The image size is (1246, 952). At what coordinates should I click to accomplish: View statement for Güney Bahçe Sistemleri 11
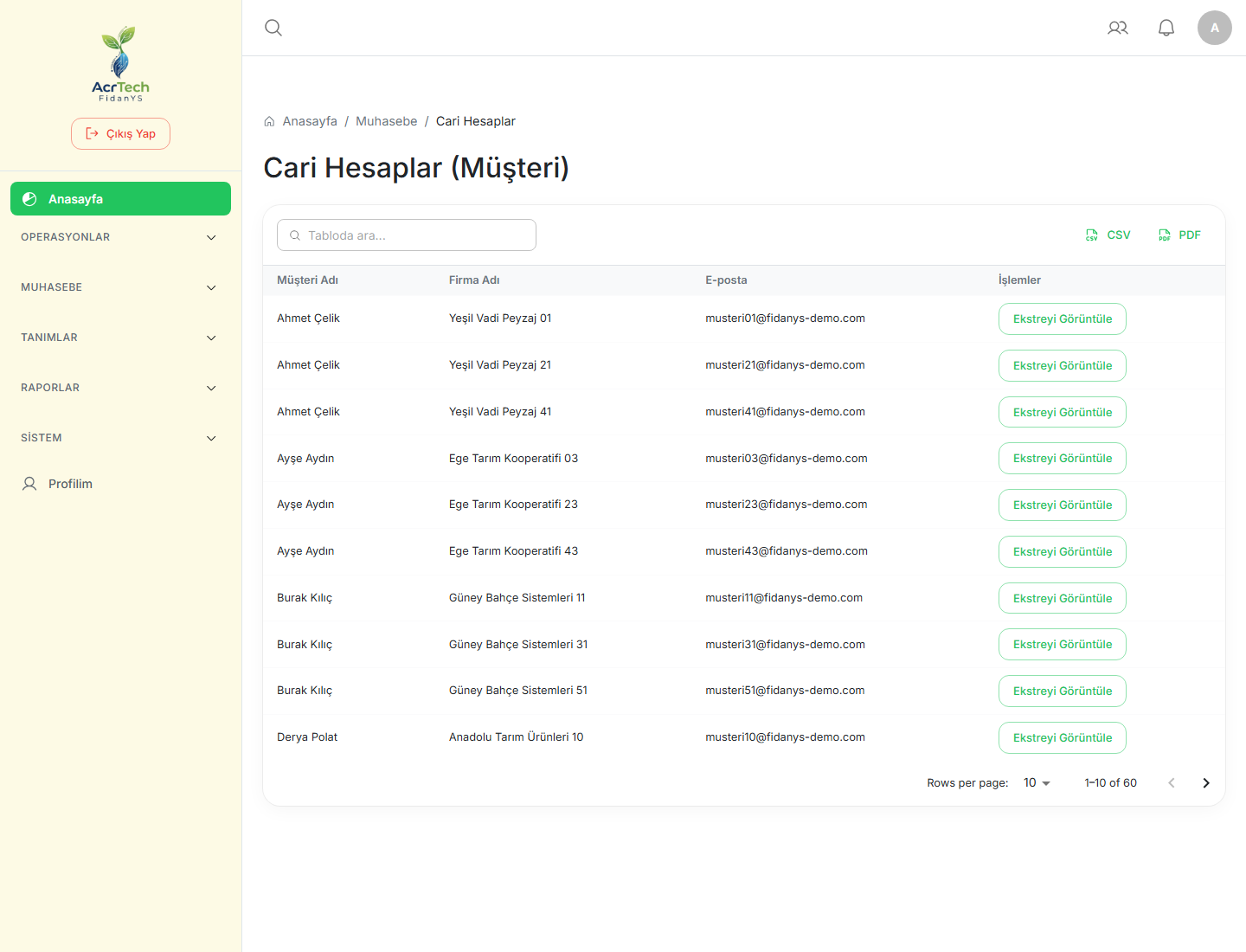(1063, 599)
